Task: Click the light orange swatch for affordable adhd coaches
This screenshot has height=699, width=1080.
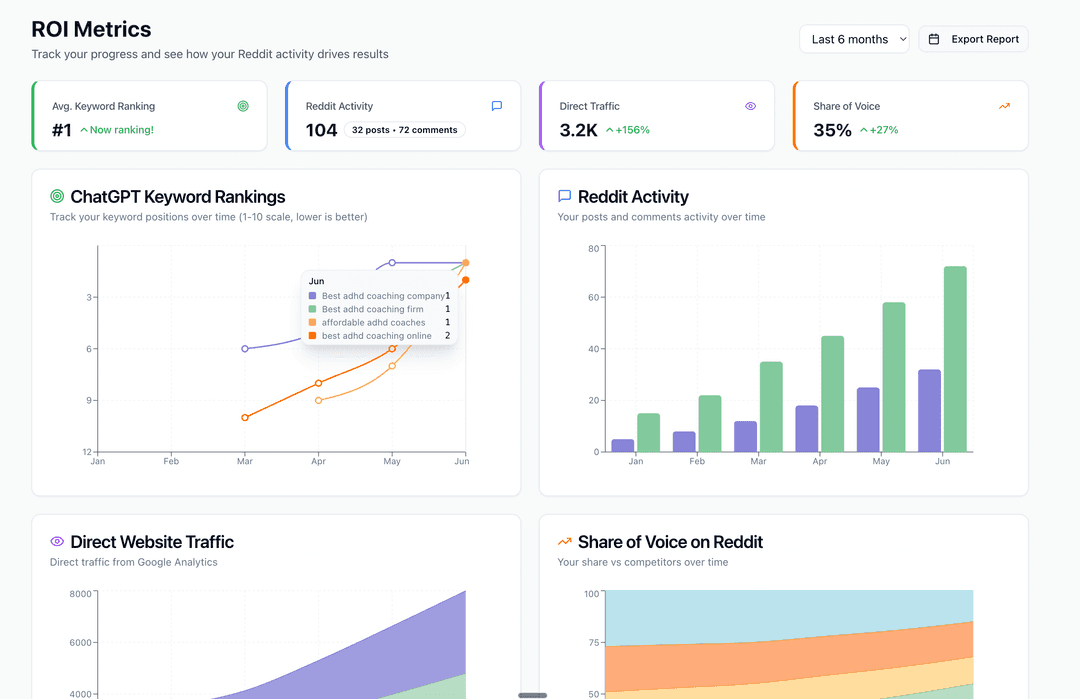Action: pyautogui.click(x=312, y=322)
